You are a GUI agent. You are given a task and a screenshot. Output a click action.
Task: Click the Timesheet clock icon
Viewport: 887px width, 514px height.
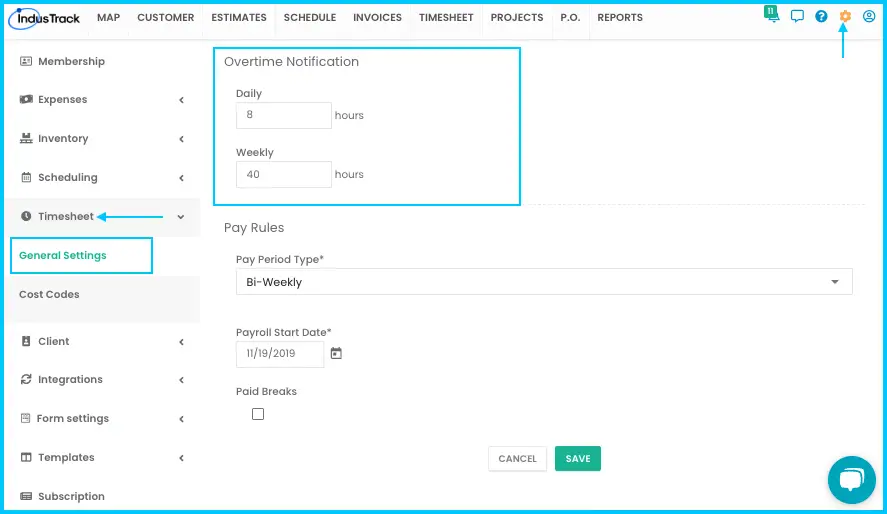26,216
